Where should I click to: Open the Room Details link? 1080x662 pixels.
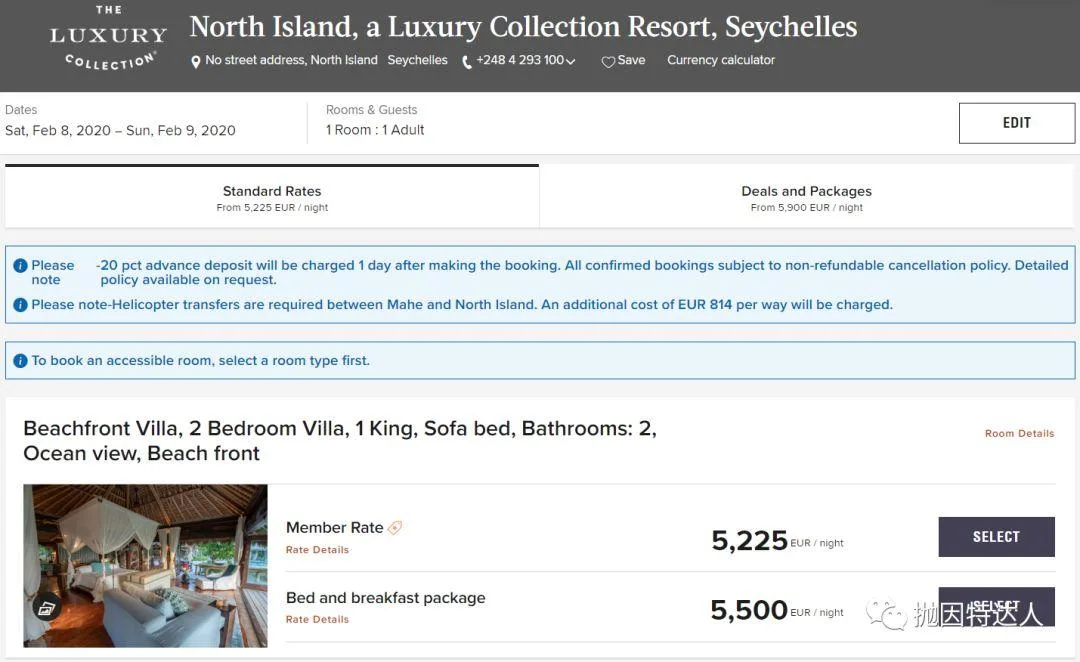[x=1019, y=433]
